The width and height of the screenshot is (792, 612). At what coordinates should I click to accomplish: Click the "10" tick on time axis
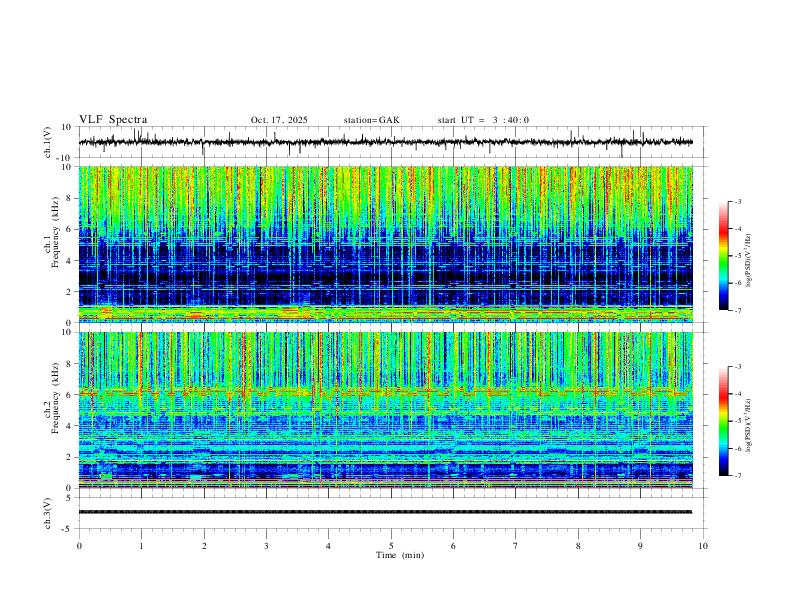tap(703, 546)
